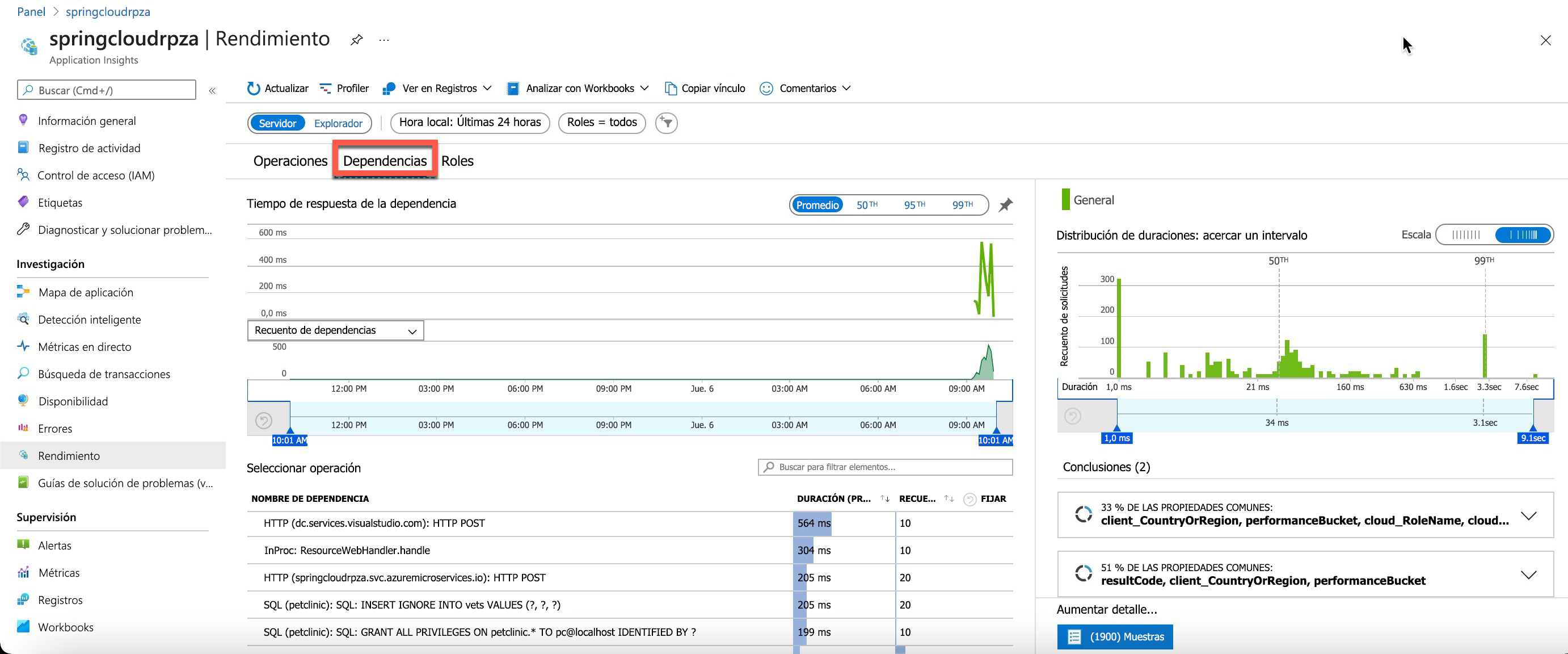Screen dimensions: 1568x654
Task: Click the Hora local time range pill
Action: click(470, 123)
